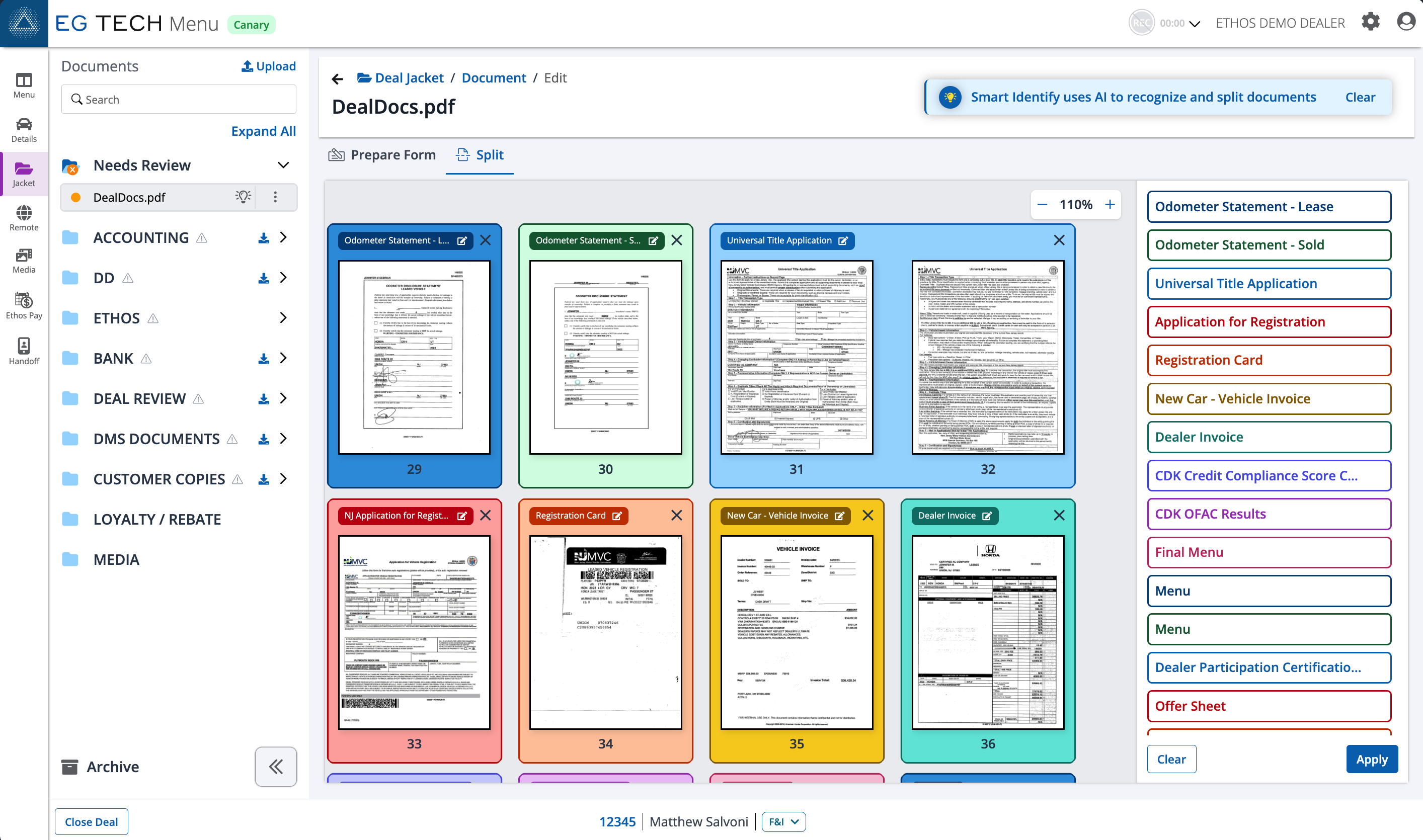Edit the Registration Card group label
The width and height of the screenshot is (1423, 840).
617,516
